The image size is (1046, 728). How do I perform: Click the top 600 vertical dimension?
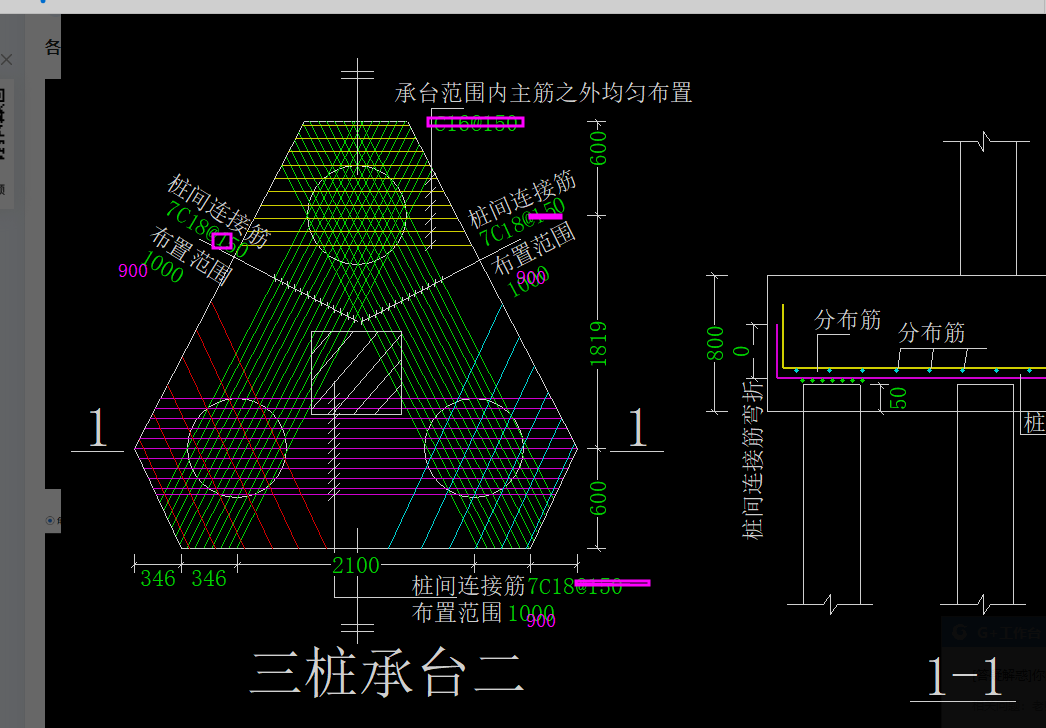click(x=598, y=148)
